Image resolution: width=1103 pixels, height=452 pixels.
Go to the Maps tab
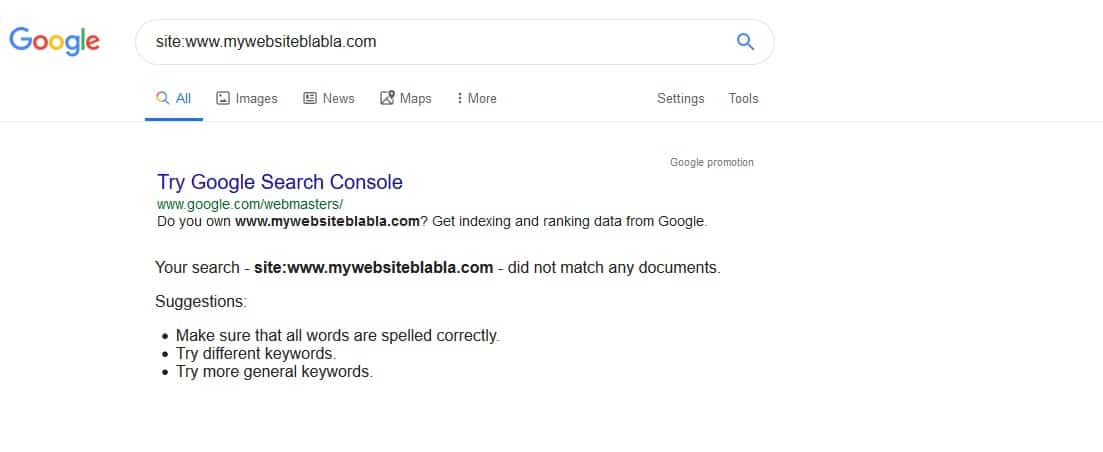click(x=415, y=98)
